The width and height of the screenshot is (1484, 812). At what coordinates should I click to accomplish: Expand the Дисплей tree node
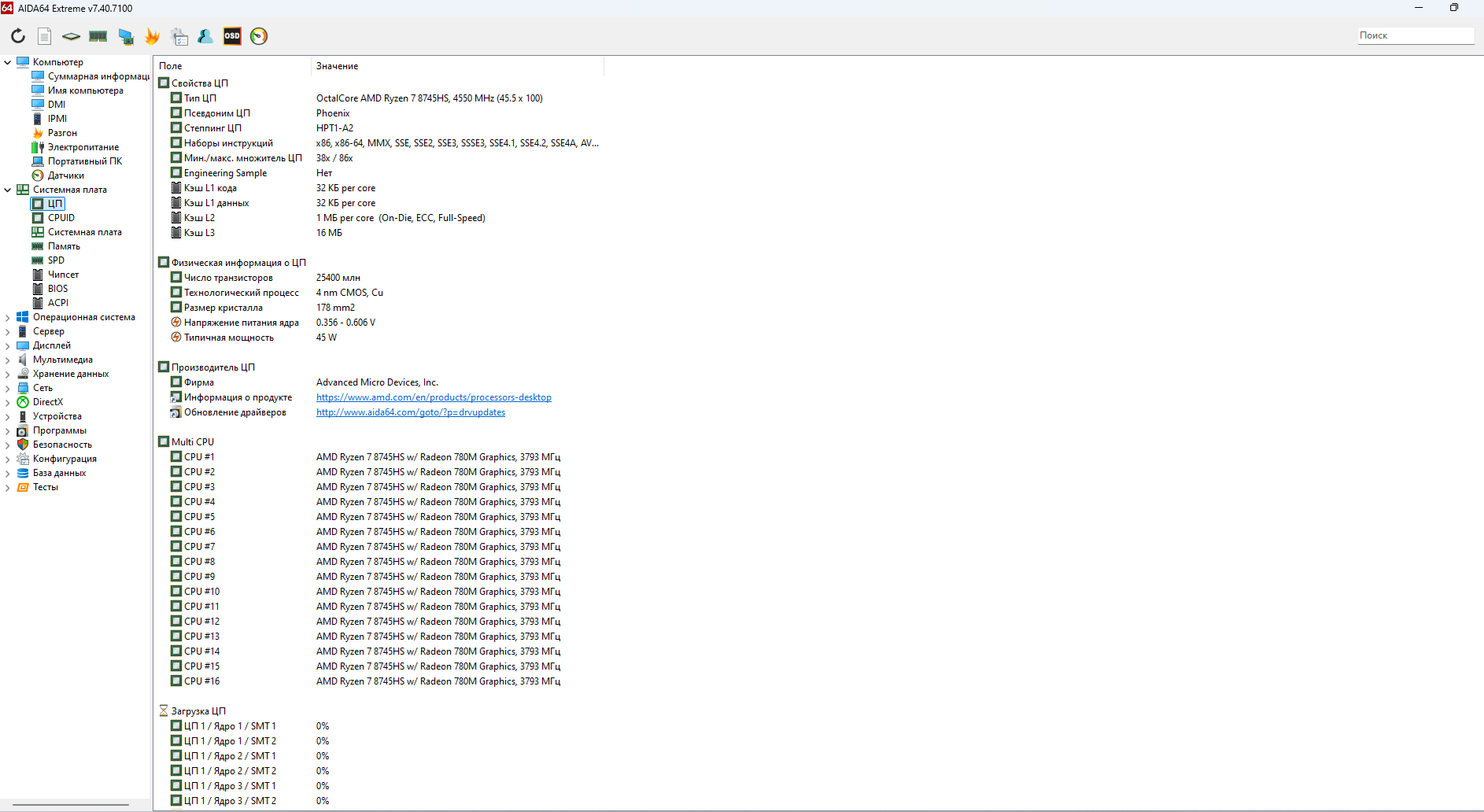pos(8,345)
